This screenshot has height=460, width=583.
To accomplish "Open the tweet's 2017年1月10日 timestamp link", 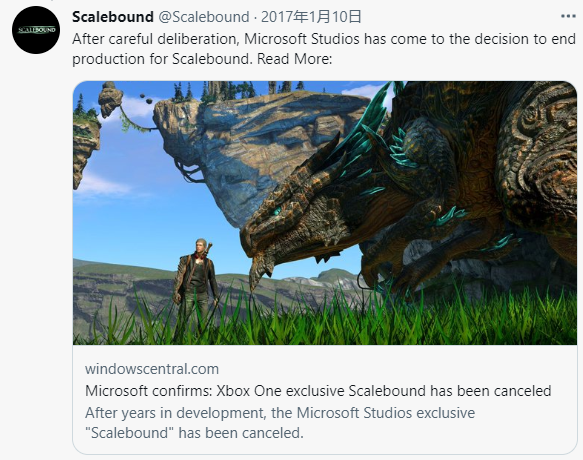I will [x=311, y=17].
